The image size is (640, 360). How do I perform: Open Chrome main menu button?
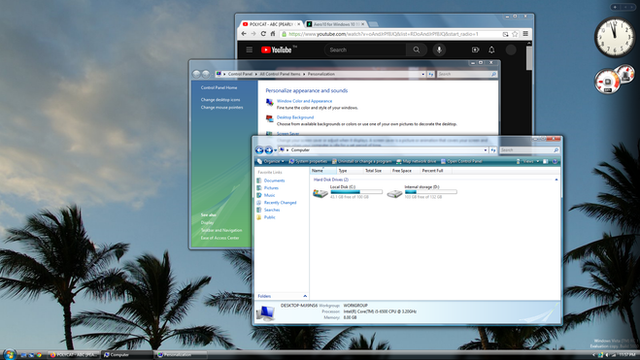point(525,34)
